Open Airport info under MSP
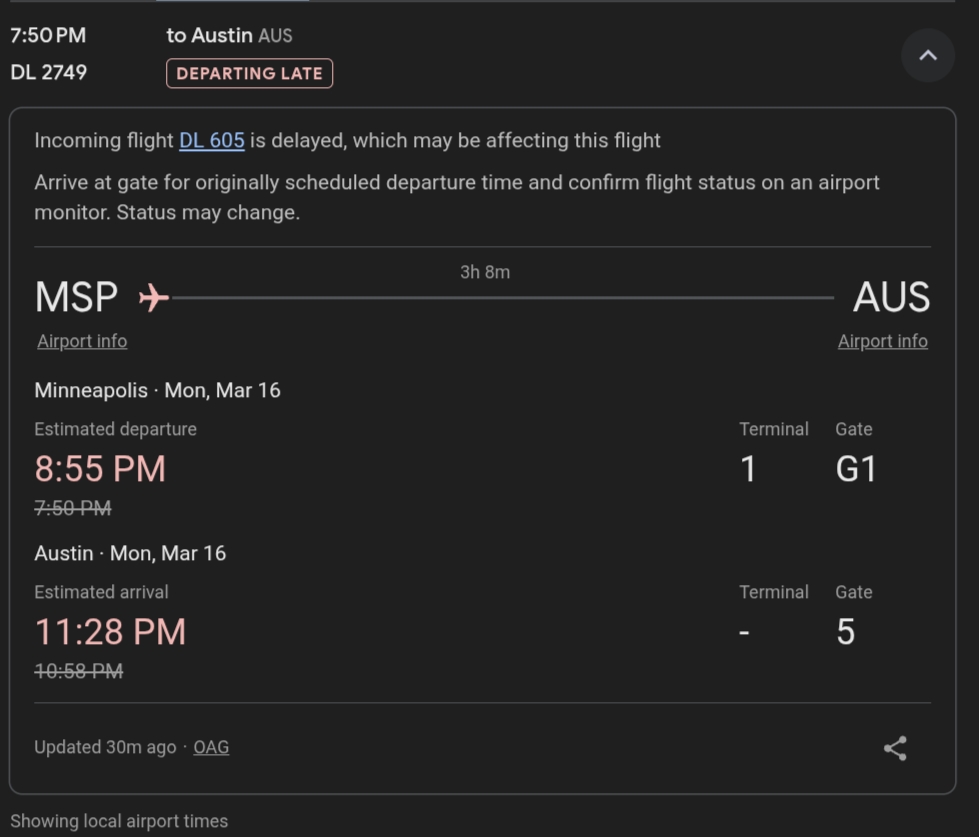Image resolution: width=979 pixels, height=837 pixels. click(82, 341)
